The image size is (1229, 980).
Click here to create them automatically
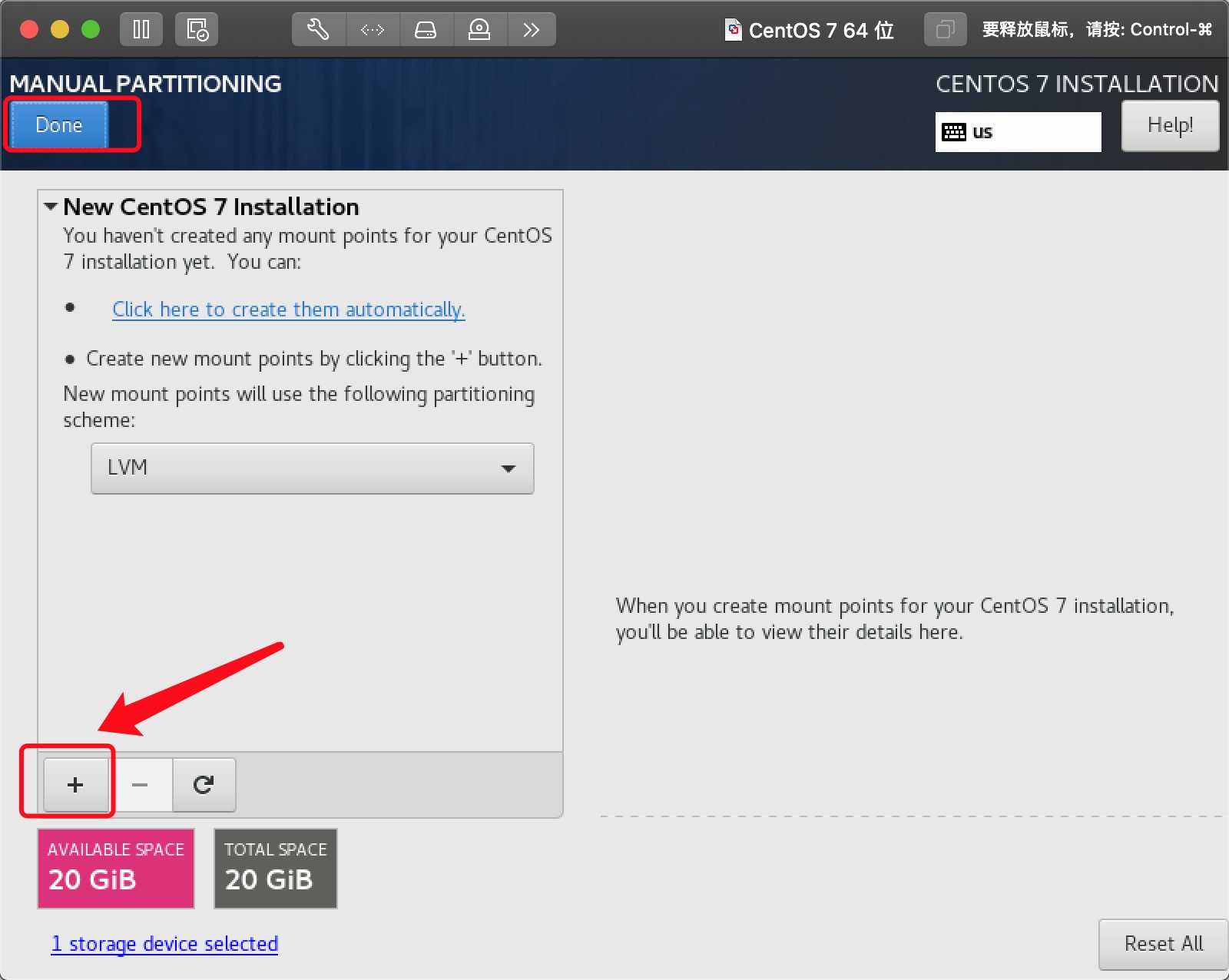(289, 310)
